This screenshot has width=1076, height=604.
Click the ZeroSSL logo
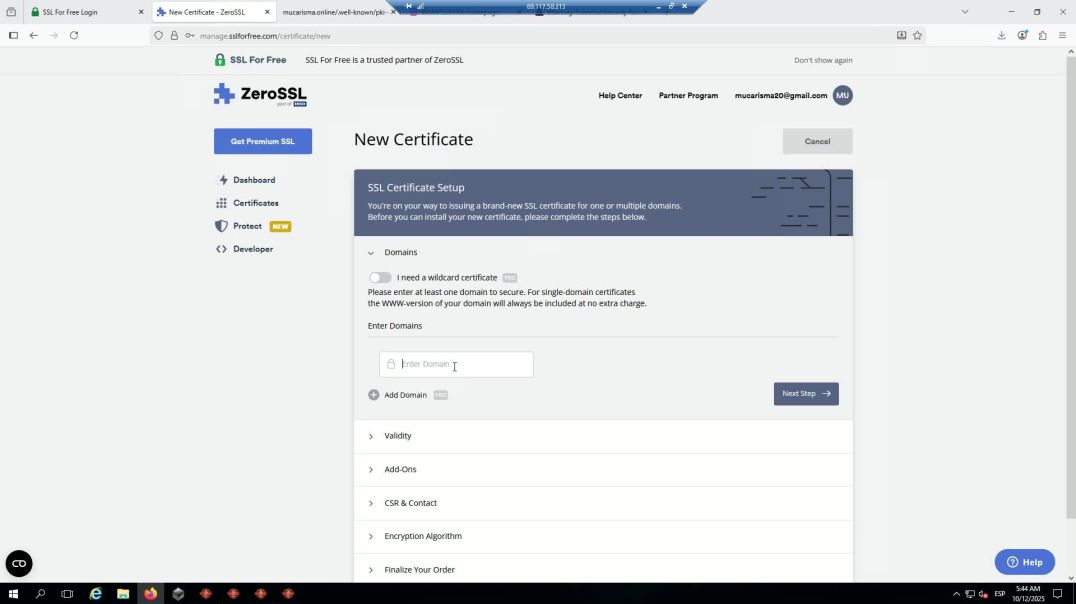[258, 95]
